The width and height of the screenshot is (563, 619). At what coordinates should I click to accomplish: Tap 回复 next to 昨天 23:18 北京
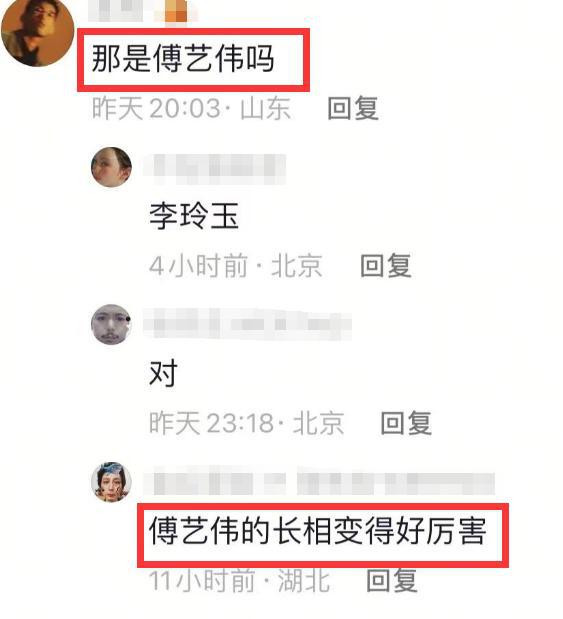coord(406,423)
